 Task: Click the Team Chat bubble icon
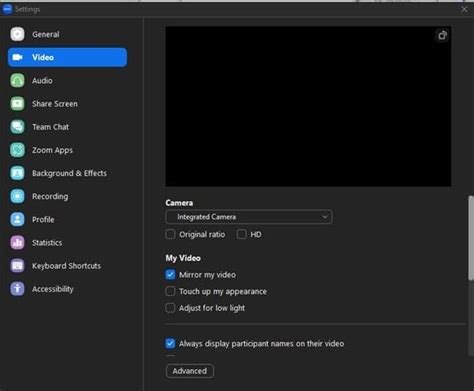(17, 127)
